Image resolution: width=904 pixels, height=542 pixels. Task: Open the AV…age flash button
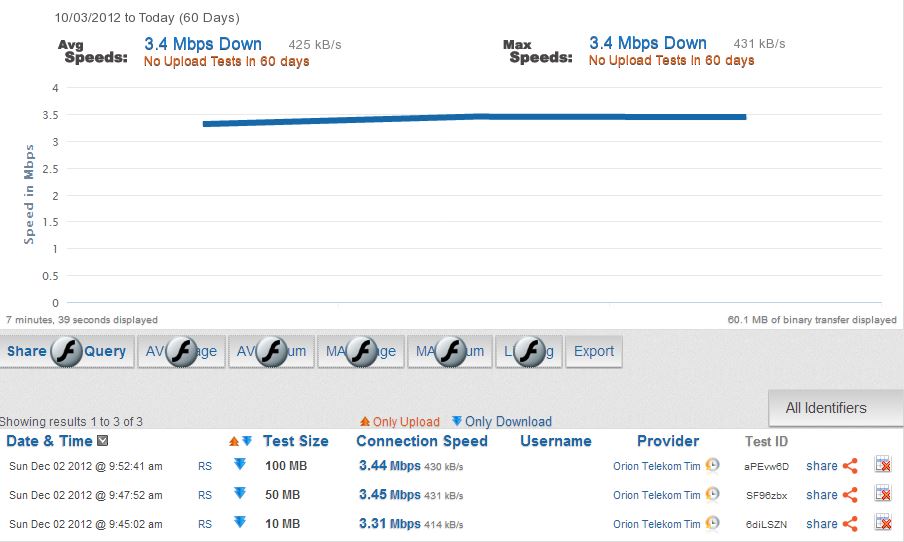[x=181, y=351]
